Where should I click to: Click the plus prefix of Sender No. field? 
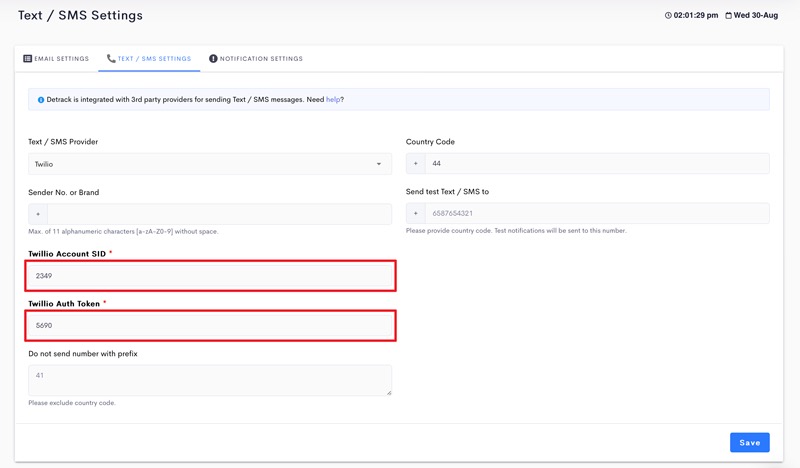(38, 214)
